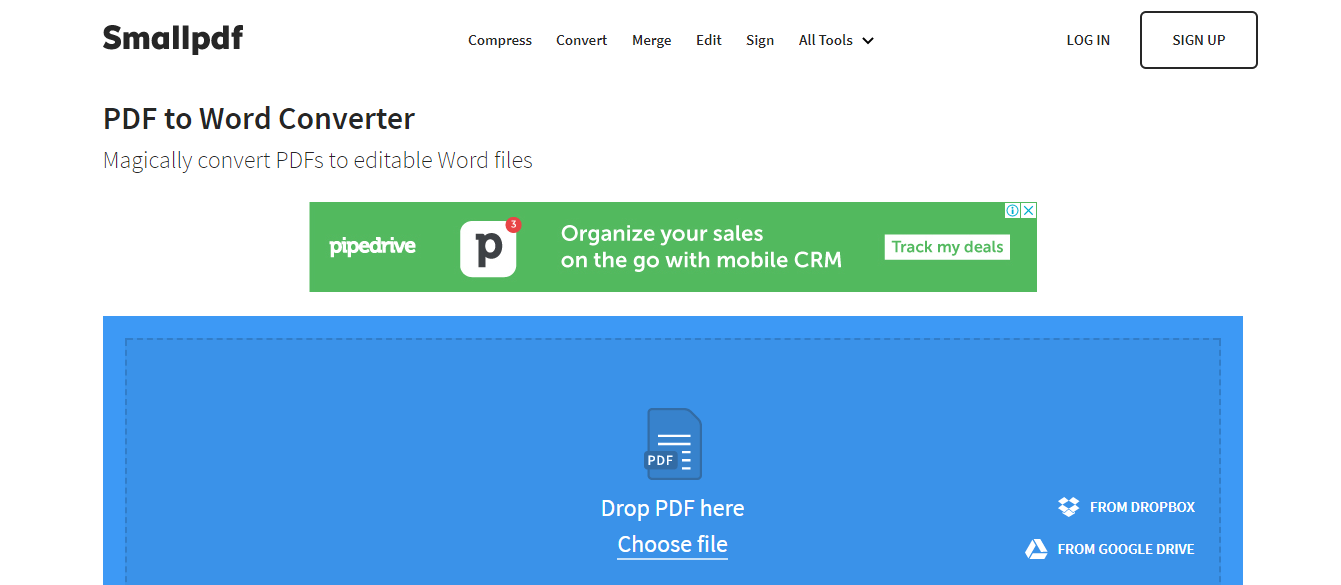
Task: Select Merge in the navigation bar
Action: pyautogui.click(x=652, y=40)
